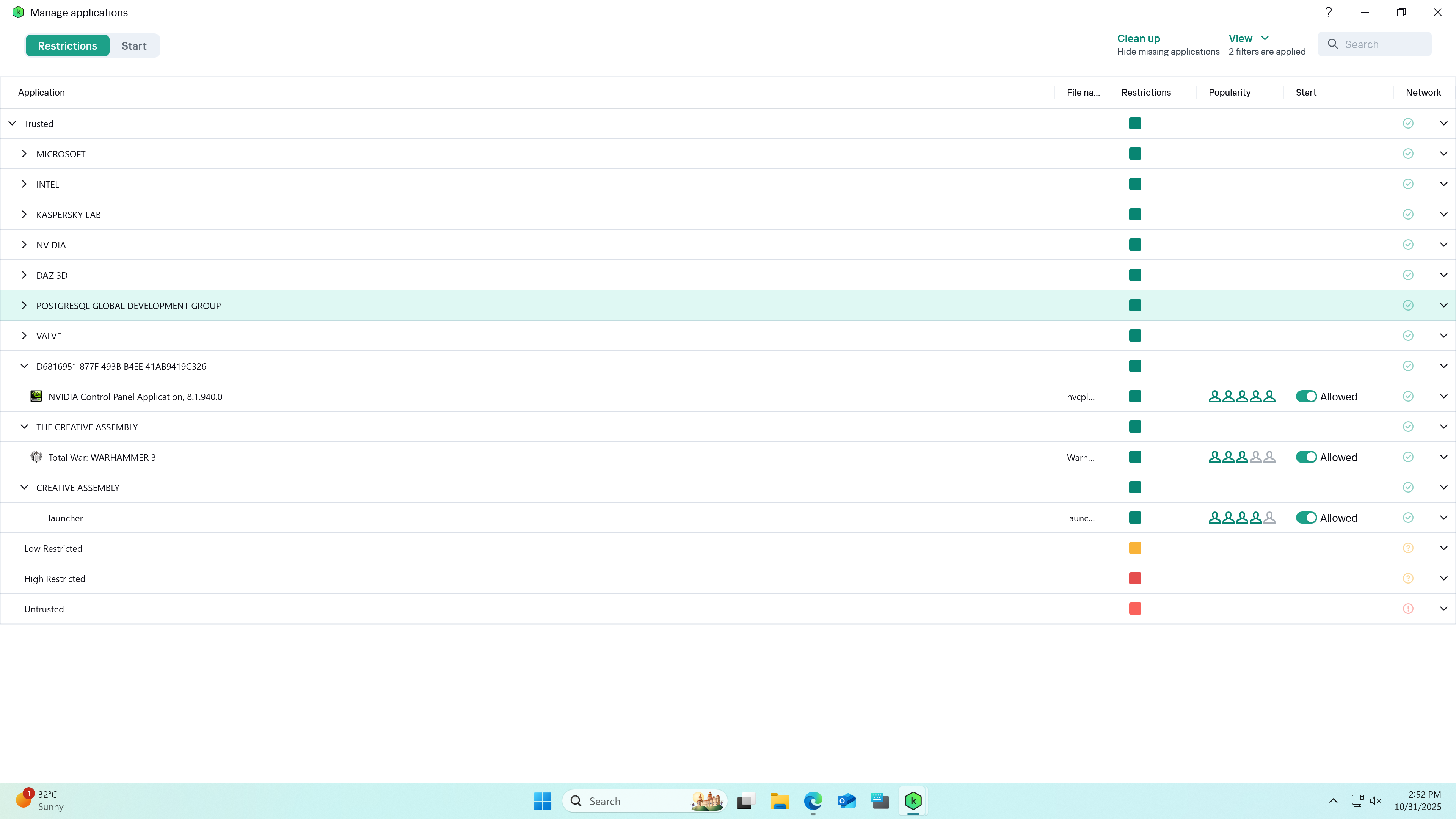Select the Untrusted group row
The image size is (1456, 819).
pyautogui.click(x=728, y=609)
